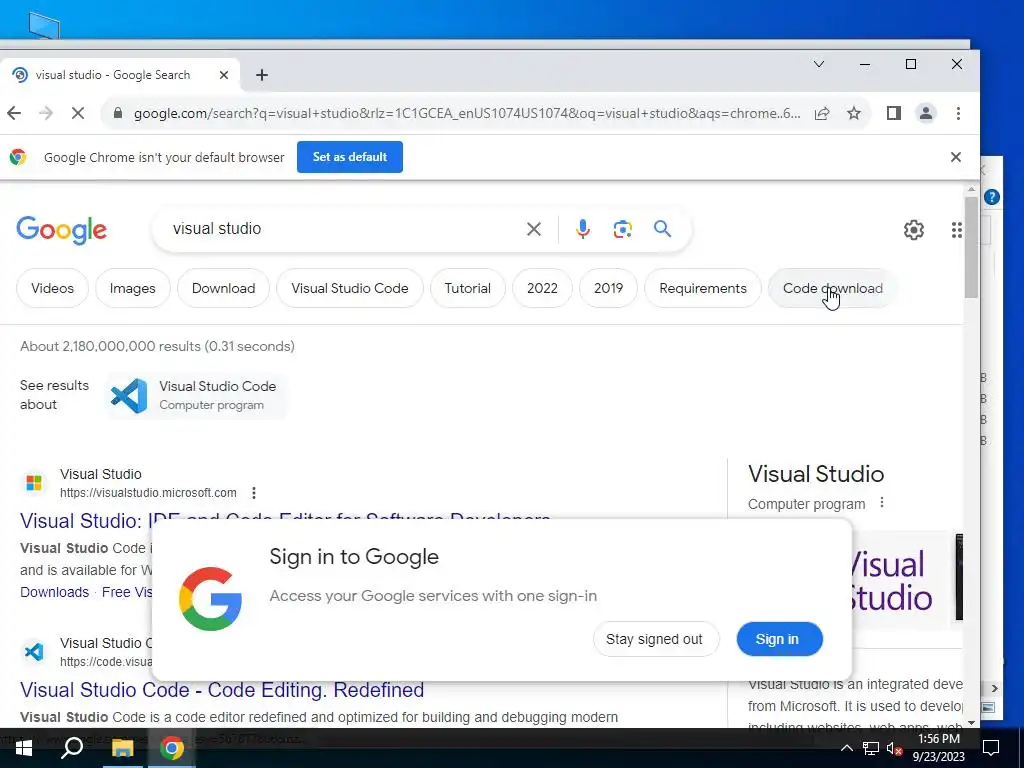Viewport: 1024px width, 768px height.
Task: Click the help icon in the background window
Action: (x=991, y=197)
